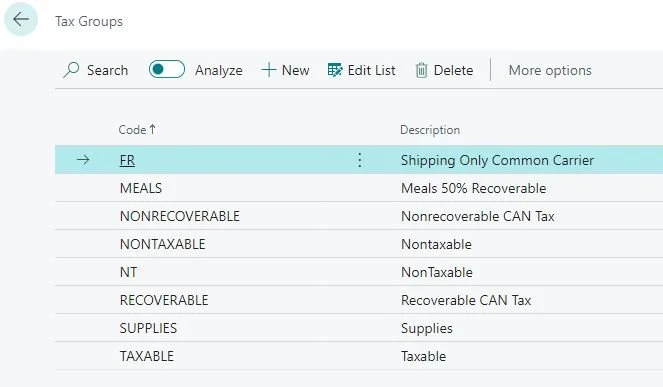Click the 'Taxable' description cell
The image size is (663, 387).
pos(423,356)
